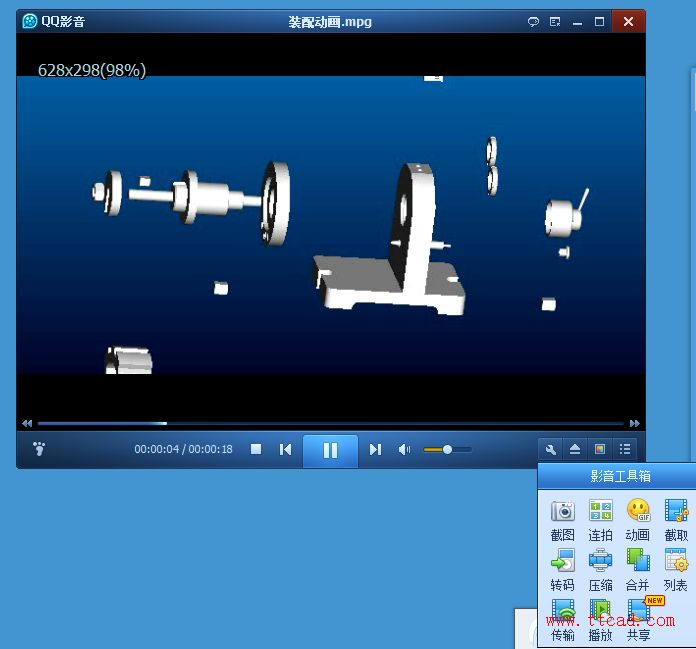Screen dimensions: 696x649
Task: Skip to the next video
Action: click(375, 450)
